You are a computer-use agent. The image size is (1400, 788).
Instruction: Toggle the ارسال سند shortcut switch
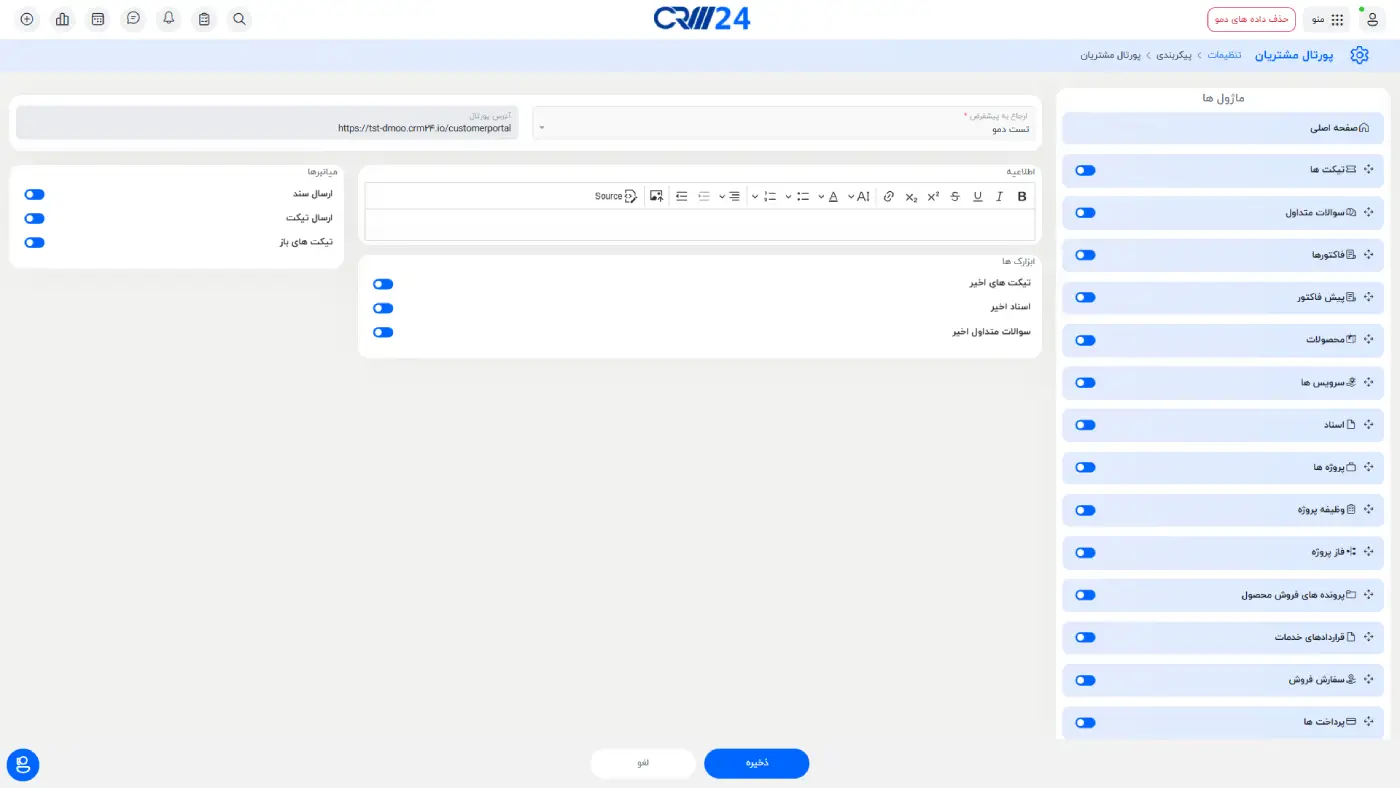pyautogui.click(x=35, y=194)
